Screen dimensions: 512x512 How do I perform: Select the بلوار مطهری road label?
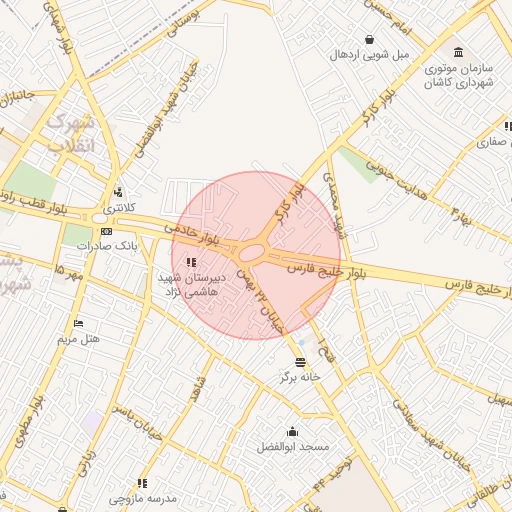pyautogui.click(x=29, y=422)
